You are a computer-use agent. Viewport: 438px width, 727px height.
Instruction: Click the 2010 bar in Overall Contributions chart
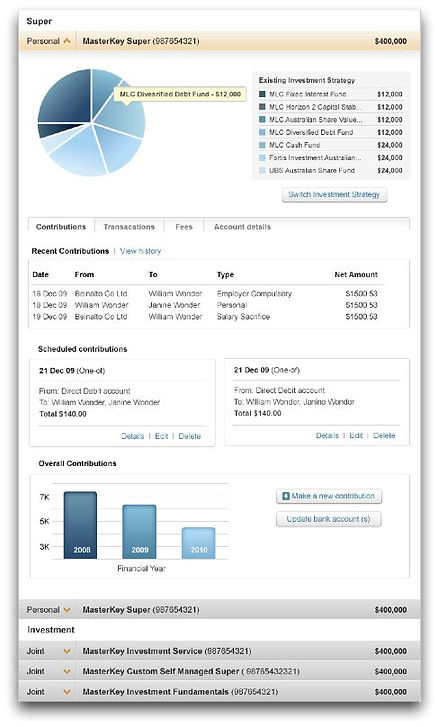tap(198, 543)
